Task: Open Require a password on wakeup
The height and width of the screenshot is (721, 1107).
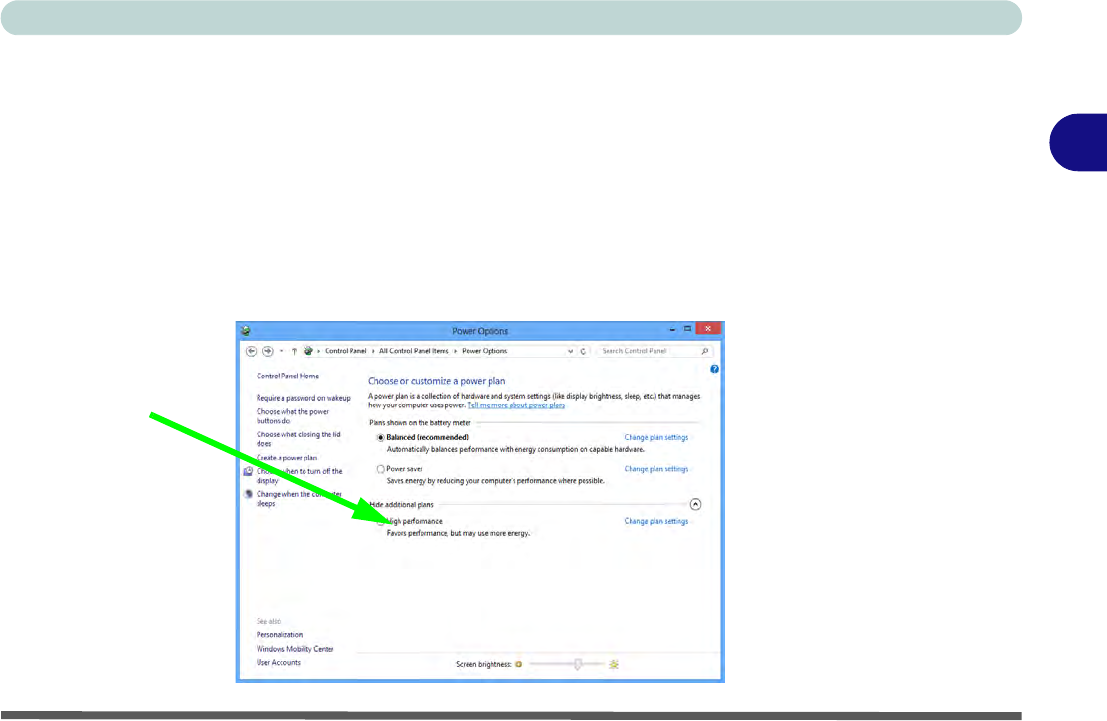Action: click(x=304, y=398)
